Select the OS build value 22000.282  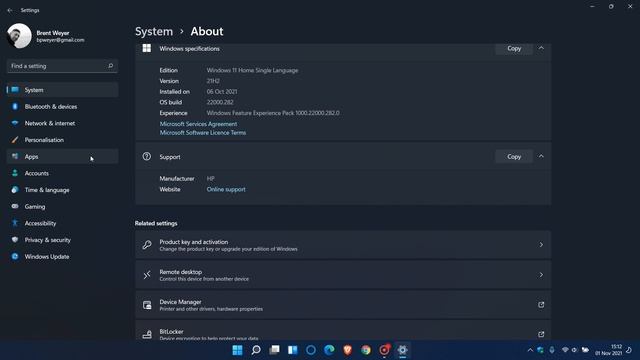220,102
